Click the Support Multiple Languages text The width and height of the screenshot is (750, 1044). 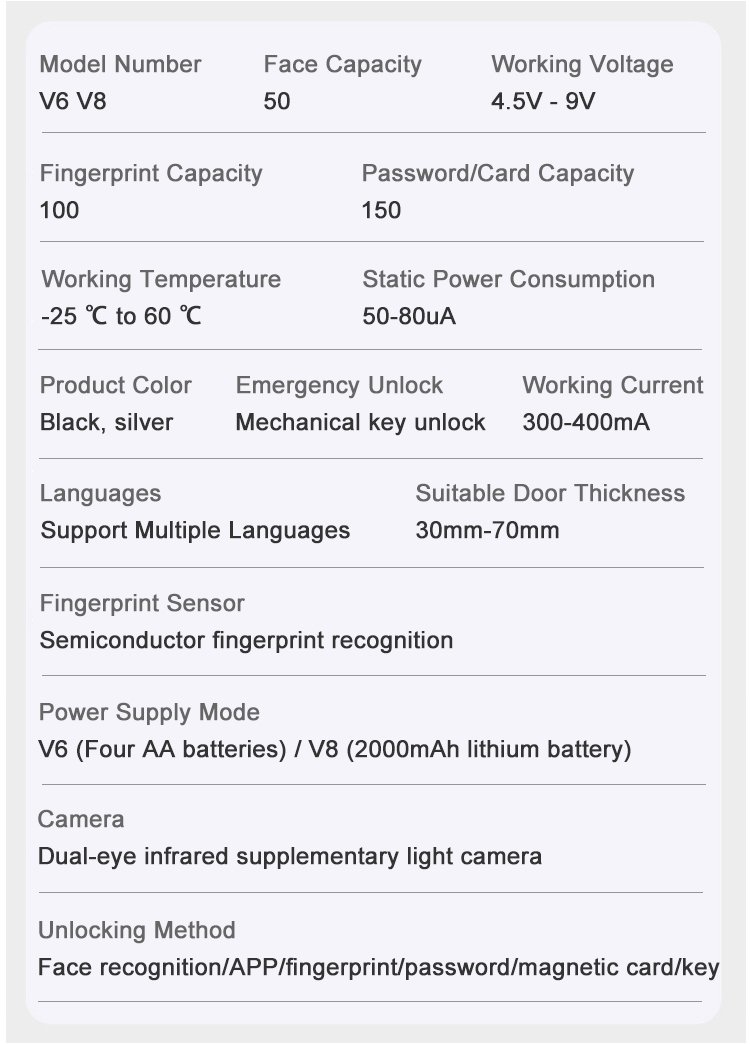click(195, 531)
